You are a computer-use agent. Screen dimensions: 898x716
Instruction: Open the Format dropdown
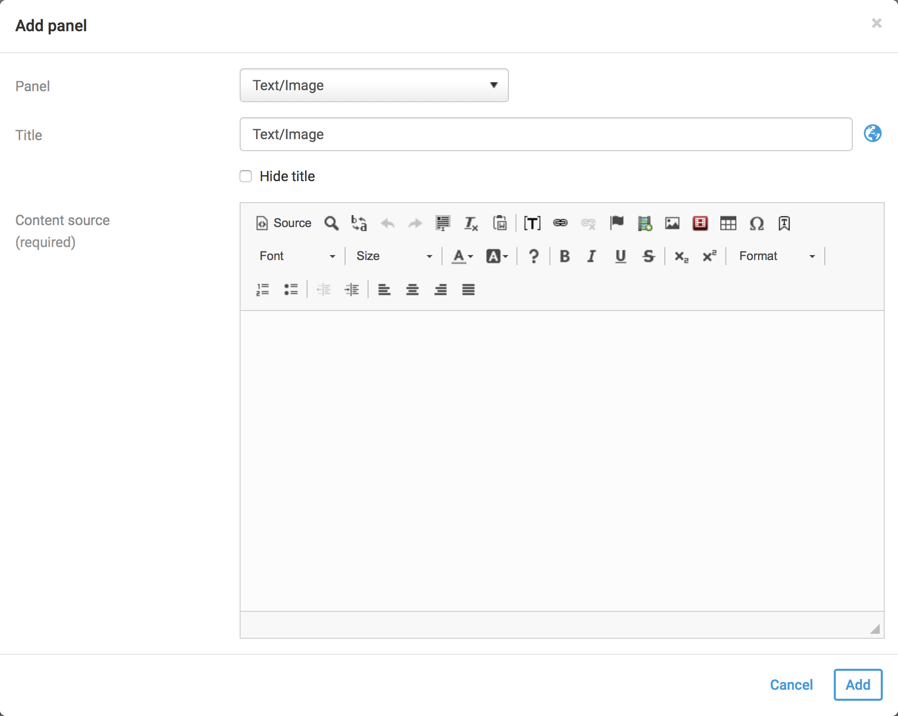pyautogui.click(x=776, y=256)
